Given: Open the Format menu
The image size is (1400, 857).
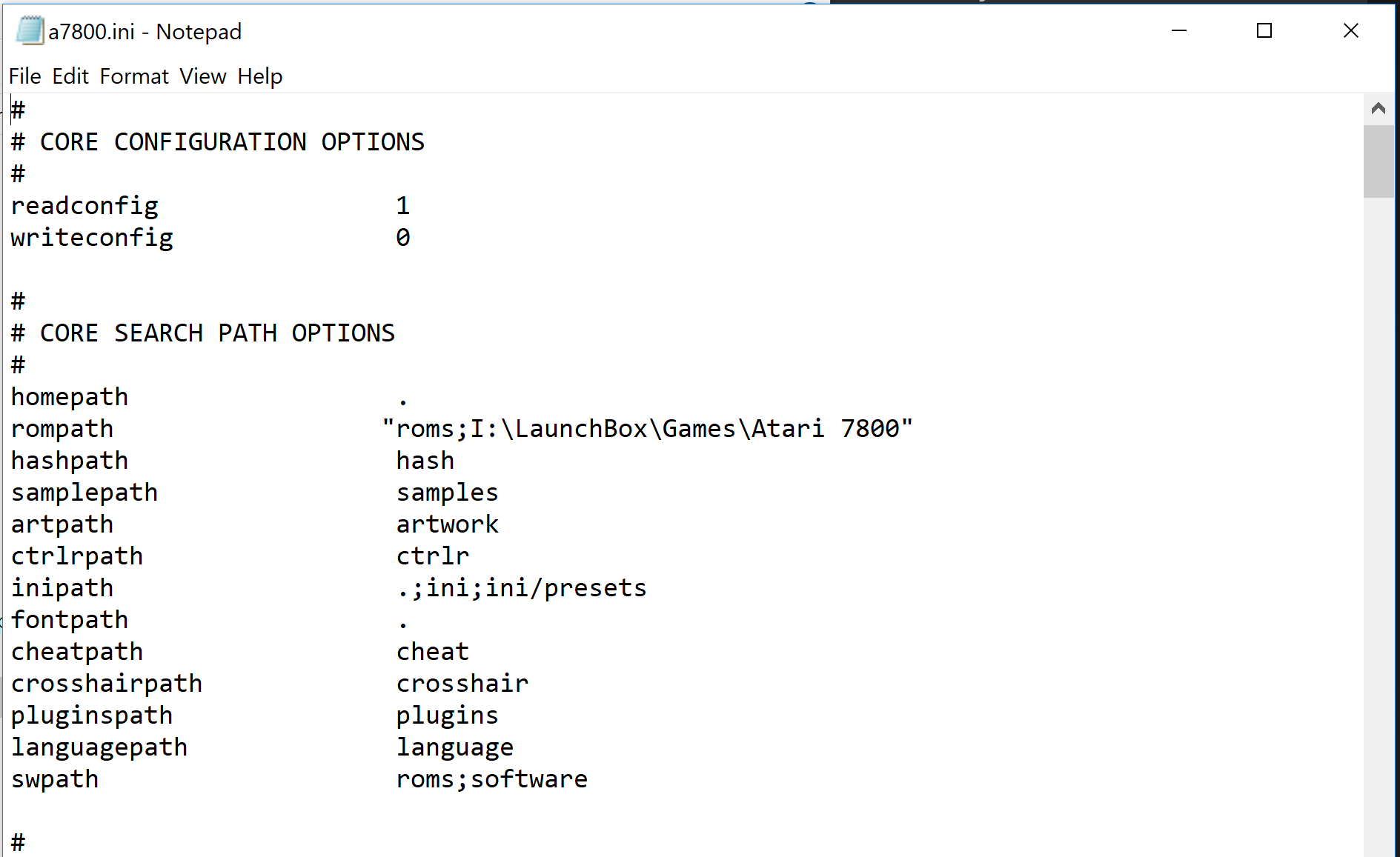Looking at the screenshot, I should 134,76.
